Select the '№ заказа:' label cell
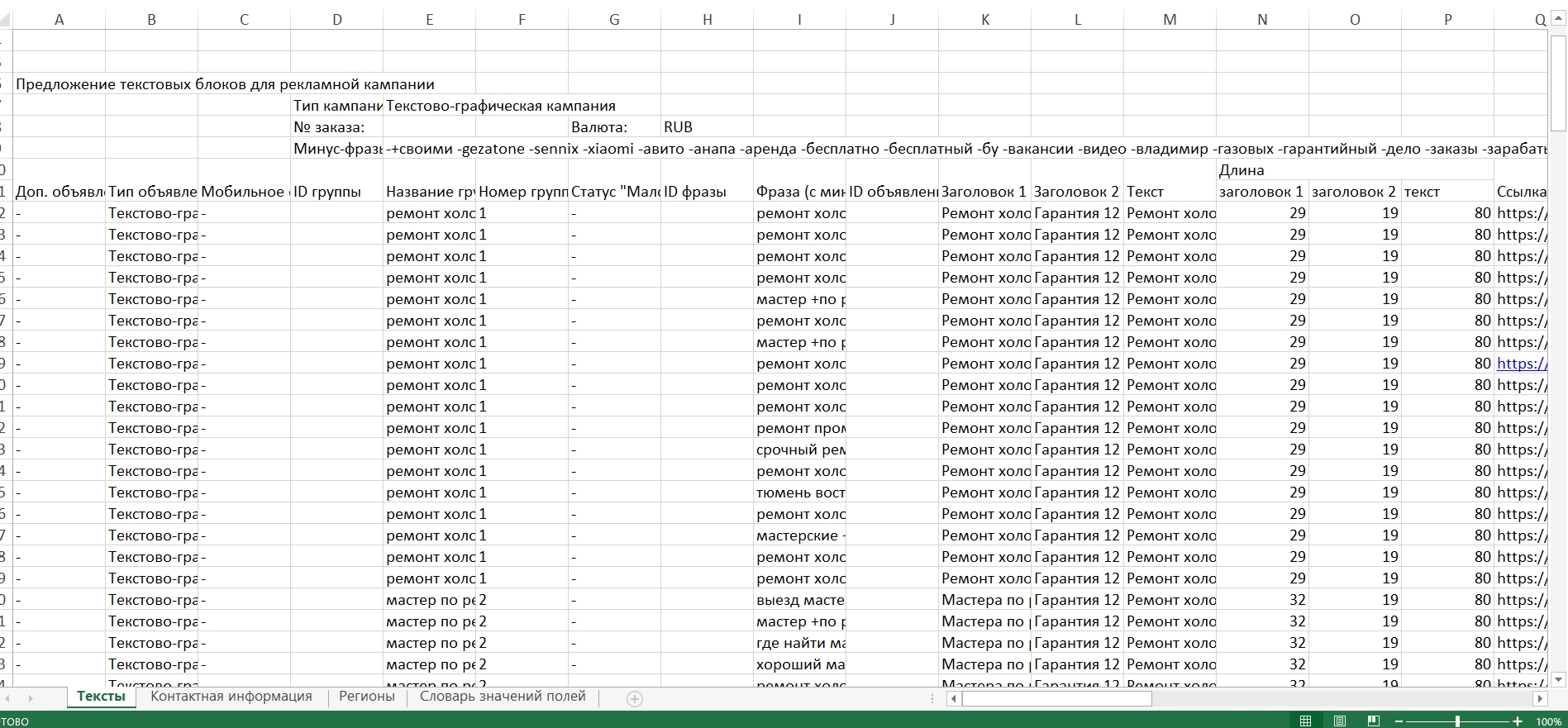 click(337, 127)
